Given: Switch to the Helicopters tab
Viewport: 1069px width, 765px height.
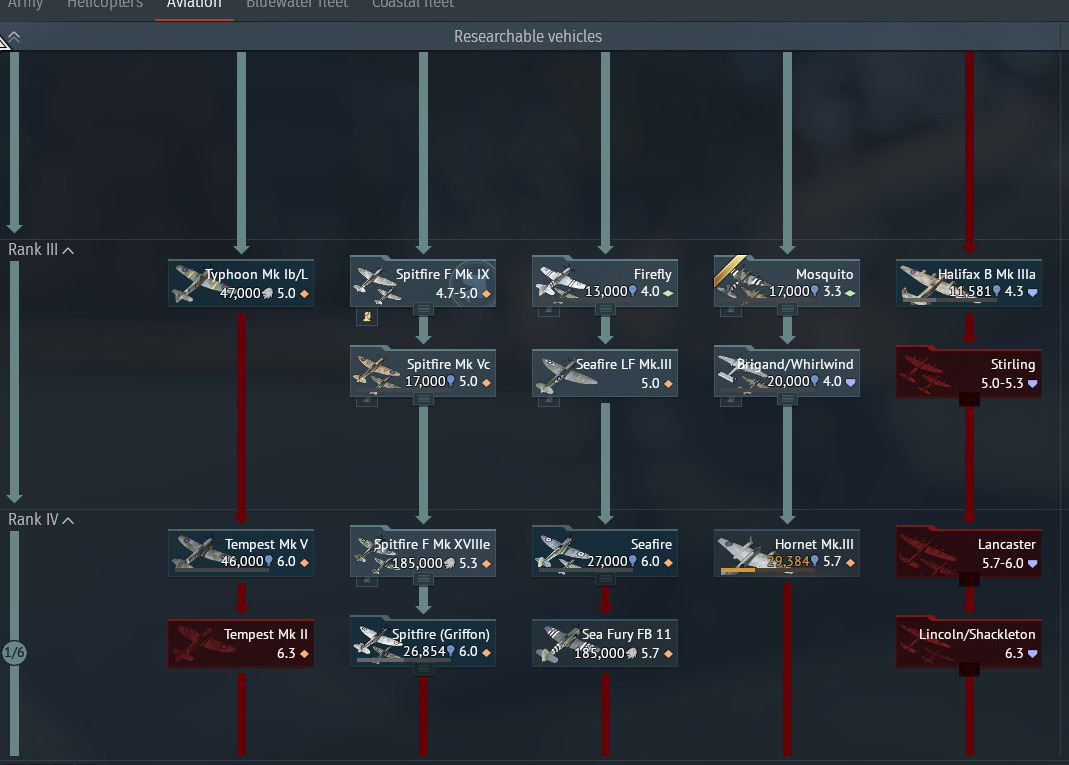Looking at the screenshot, I should click(105, 5).
